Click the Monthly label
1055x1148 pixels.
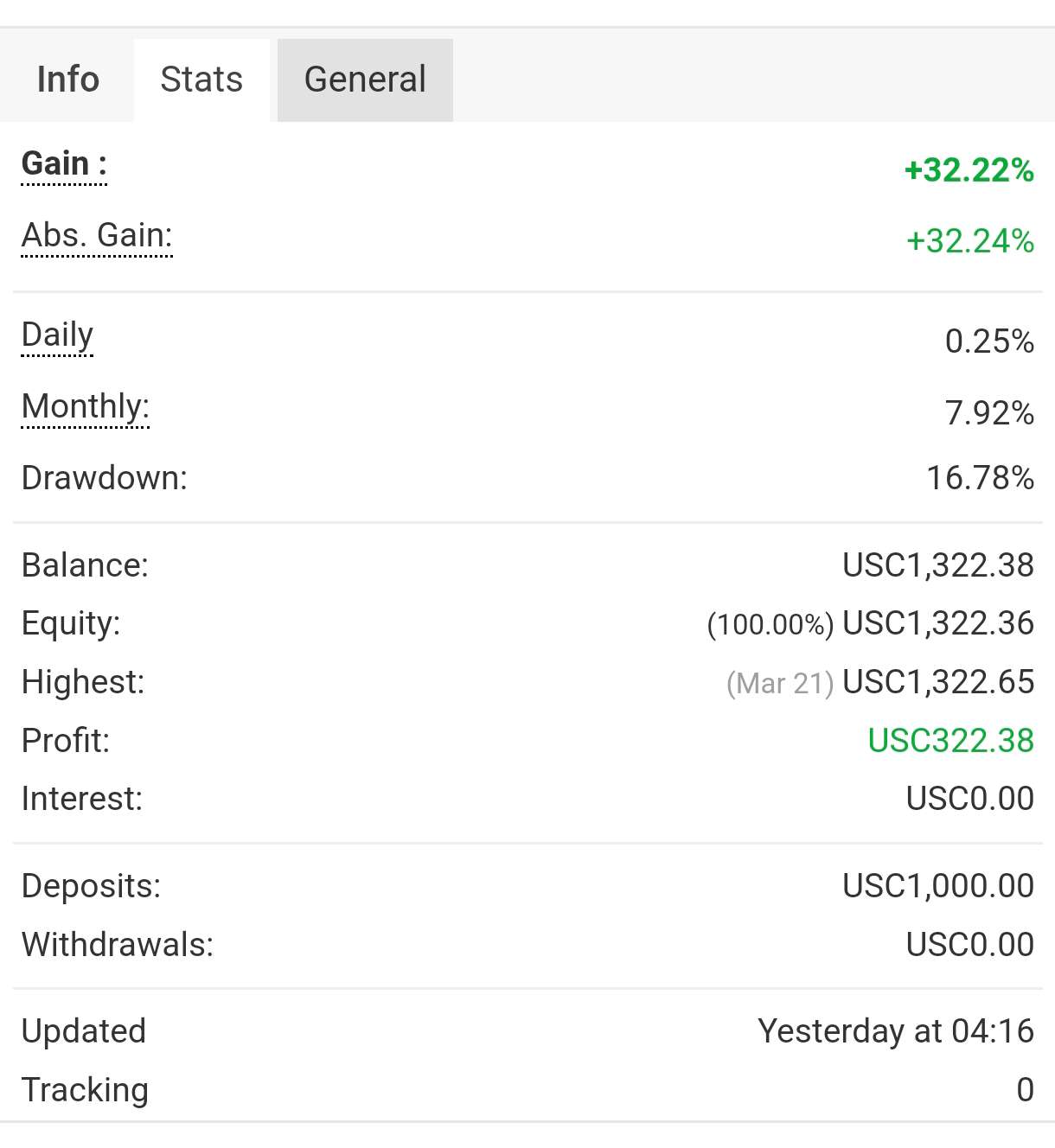click(x=86, y=406)
